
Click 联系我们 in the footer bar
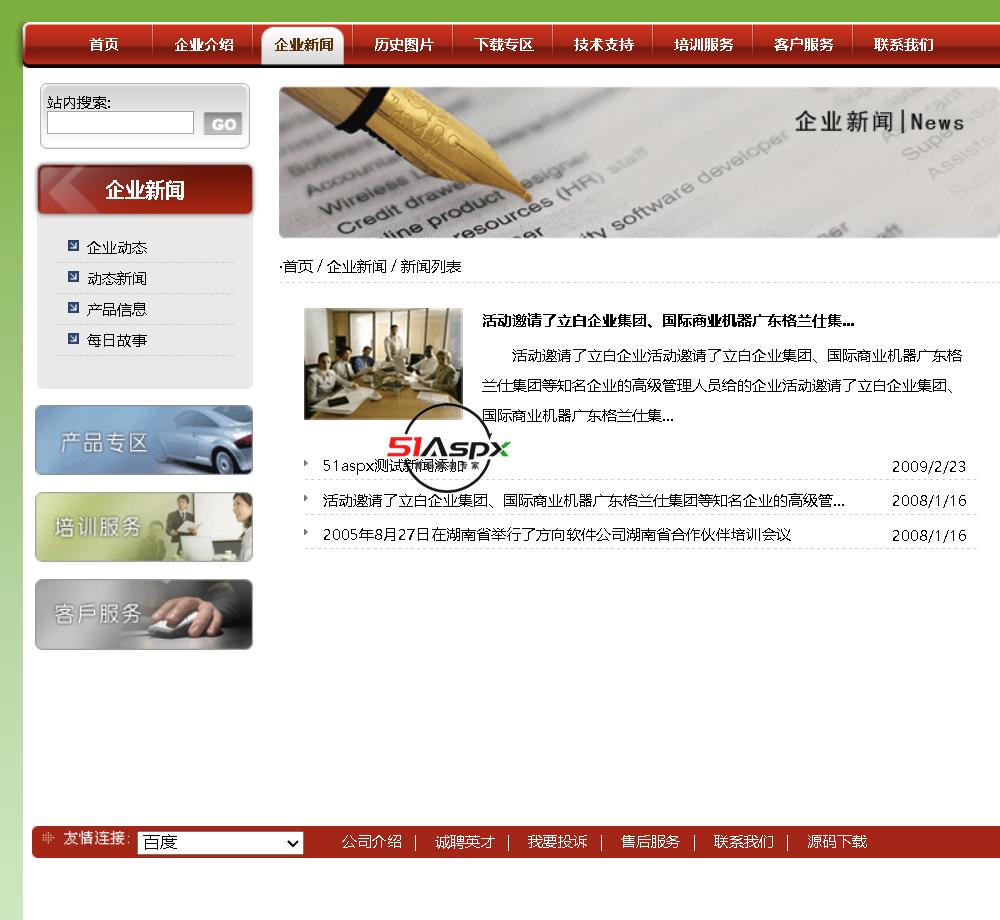pos(744,842)
